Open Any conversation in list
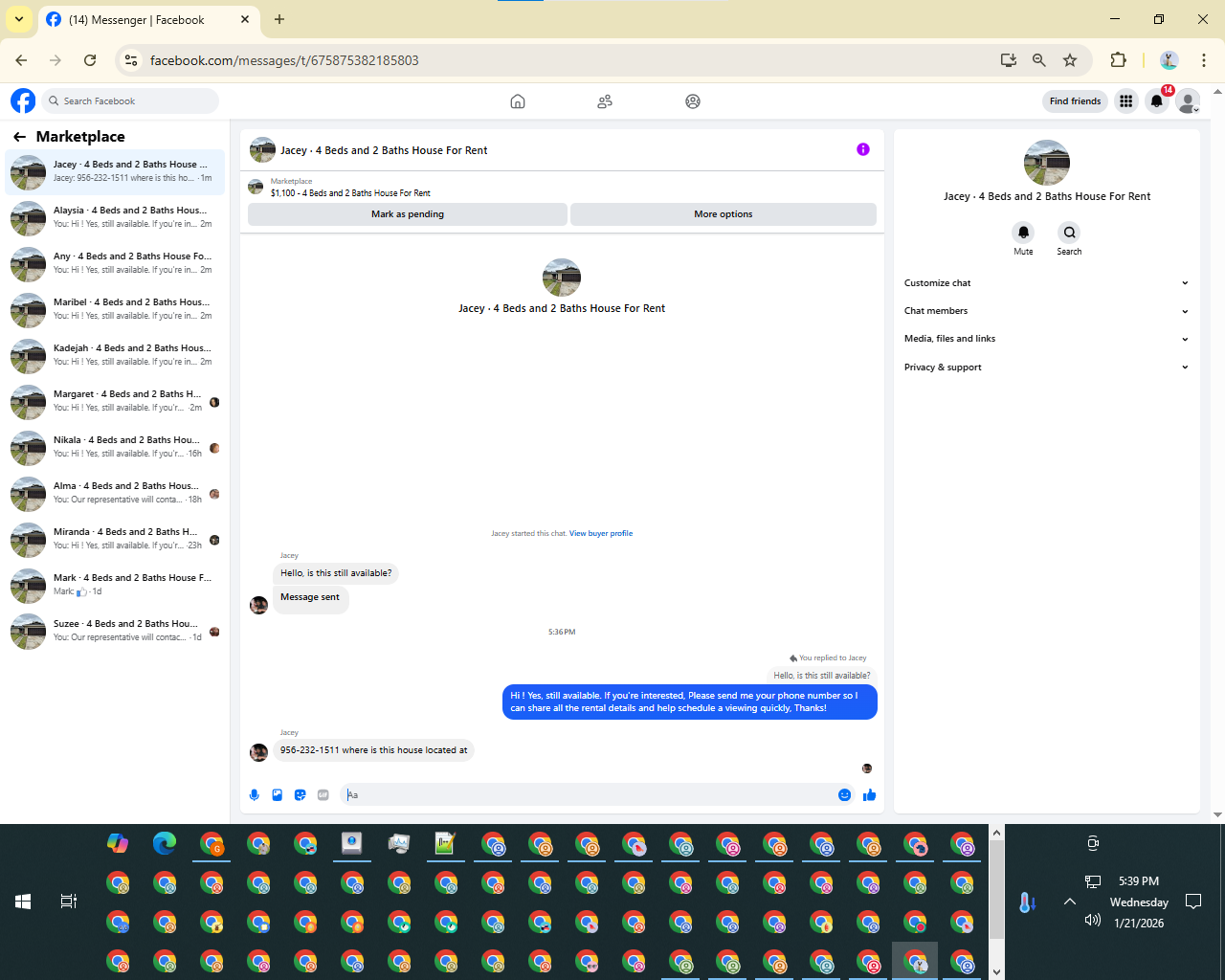Screen dimensions: 1225x980 [115, 264]
